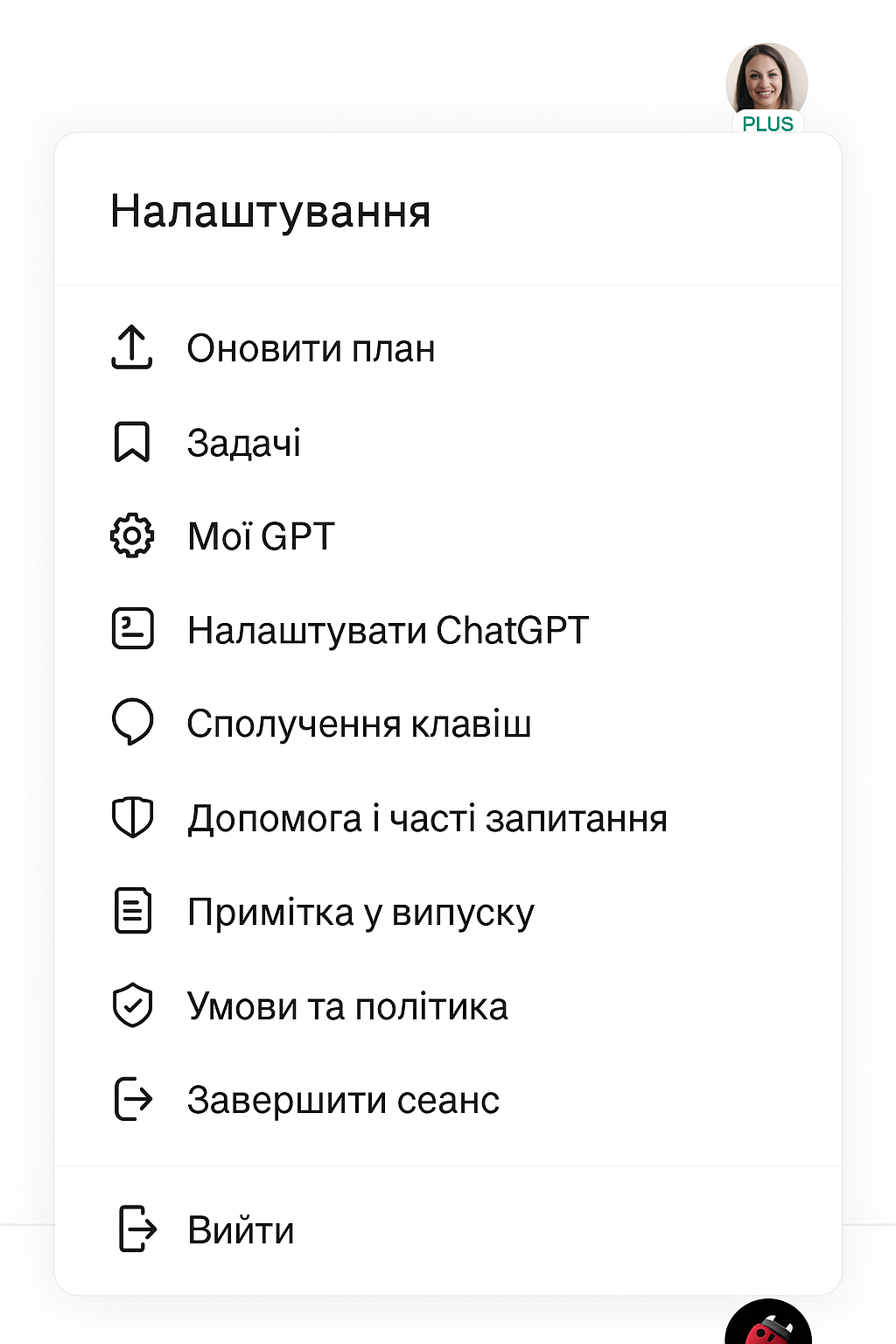This screenshot has height=1344, width=896.
Task: Click the logout icon beside Вийти
Action: click(x=137, y=1228)
